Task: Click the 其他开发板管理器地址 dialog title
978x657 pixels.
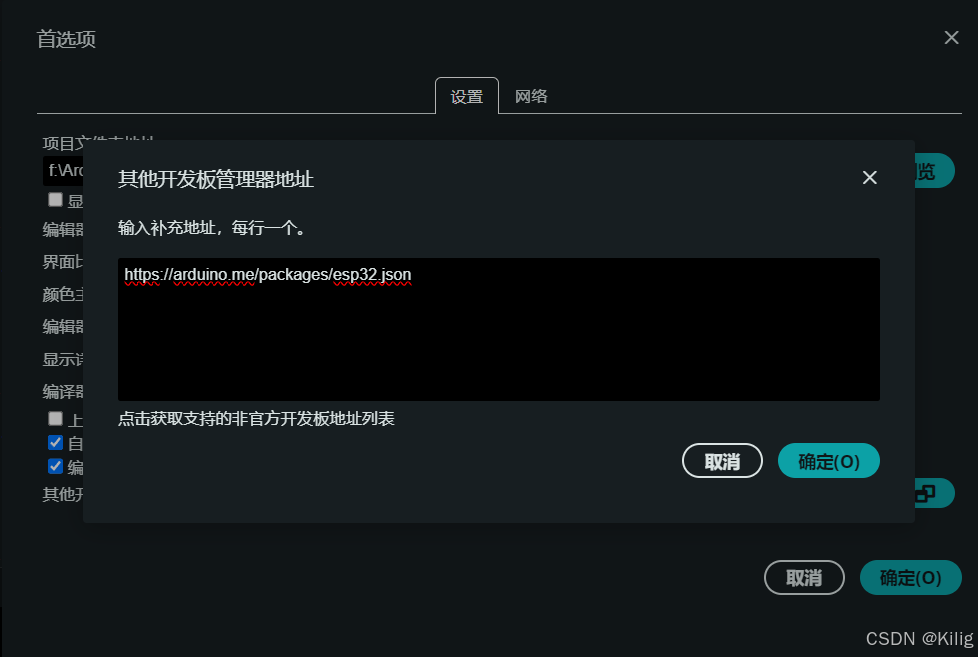Action: point(216,179)
